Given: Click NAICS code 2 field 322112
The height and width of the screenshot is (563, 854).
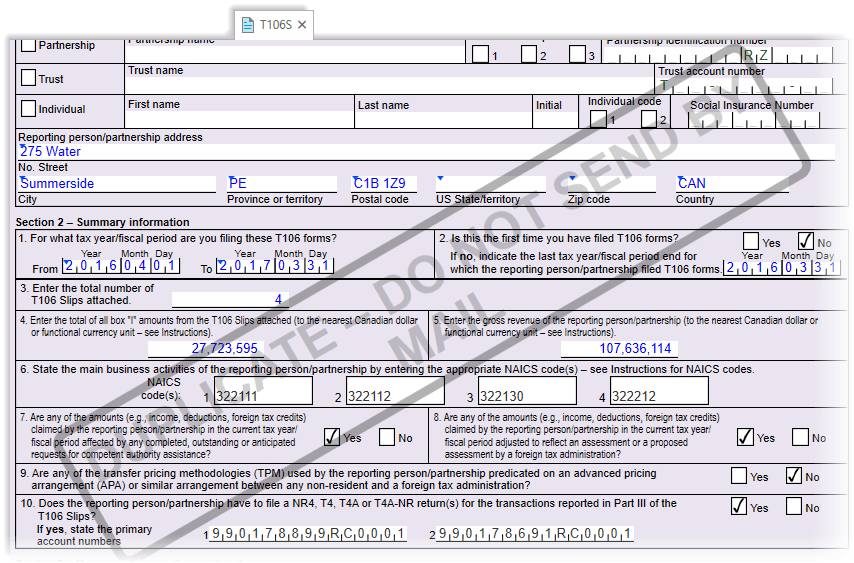Looking at the screenshot, I should (x=395, y=390).
